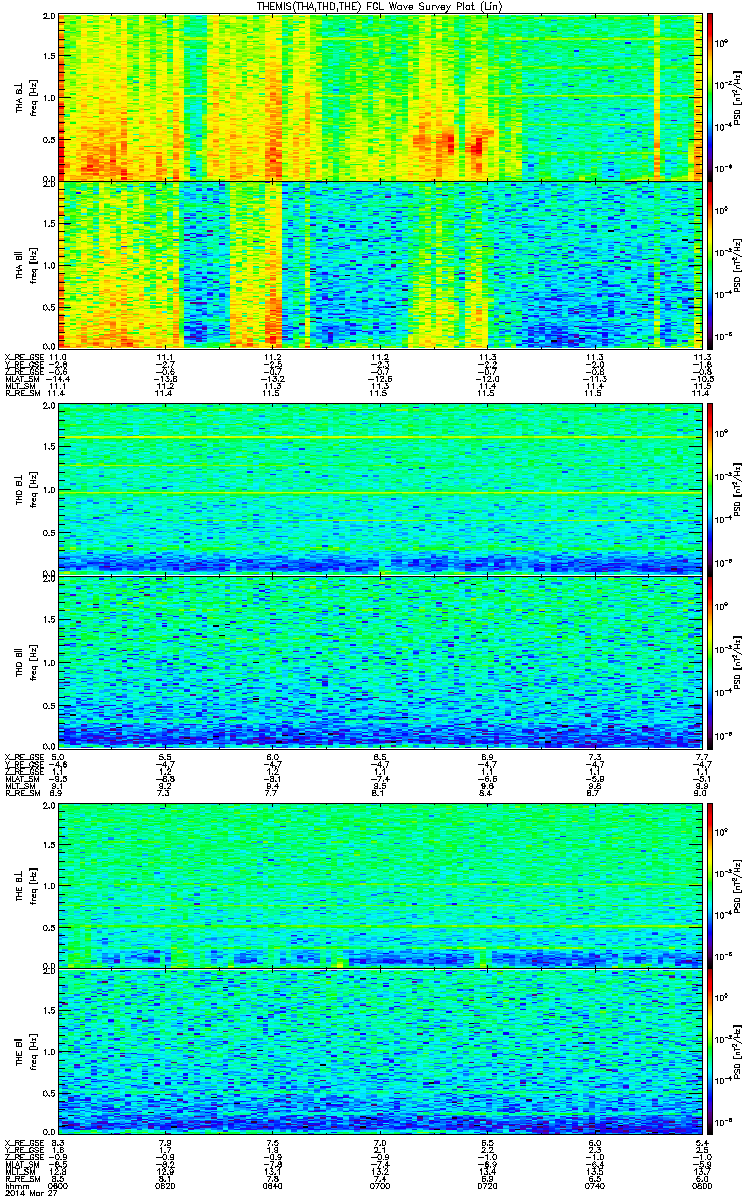Click the color bar of the THD B-parallel panel

point(710,661)
